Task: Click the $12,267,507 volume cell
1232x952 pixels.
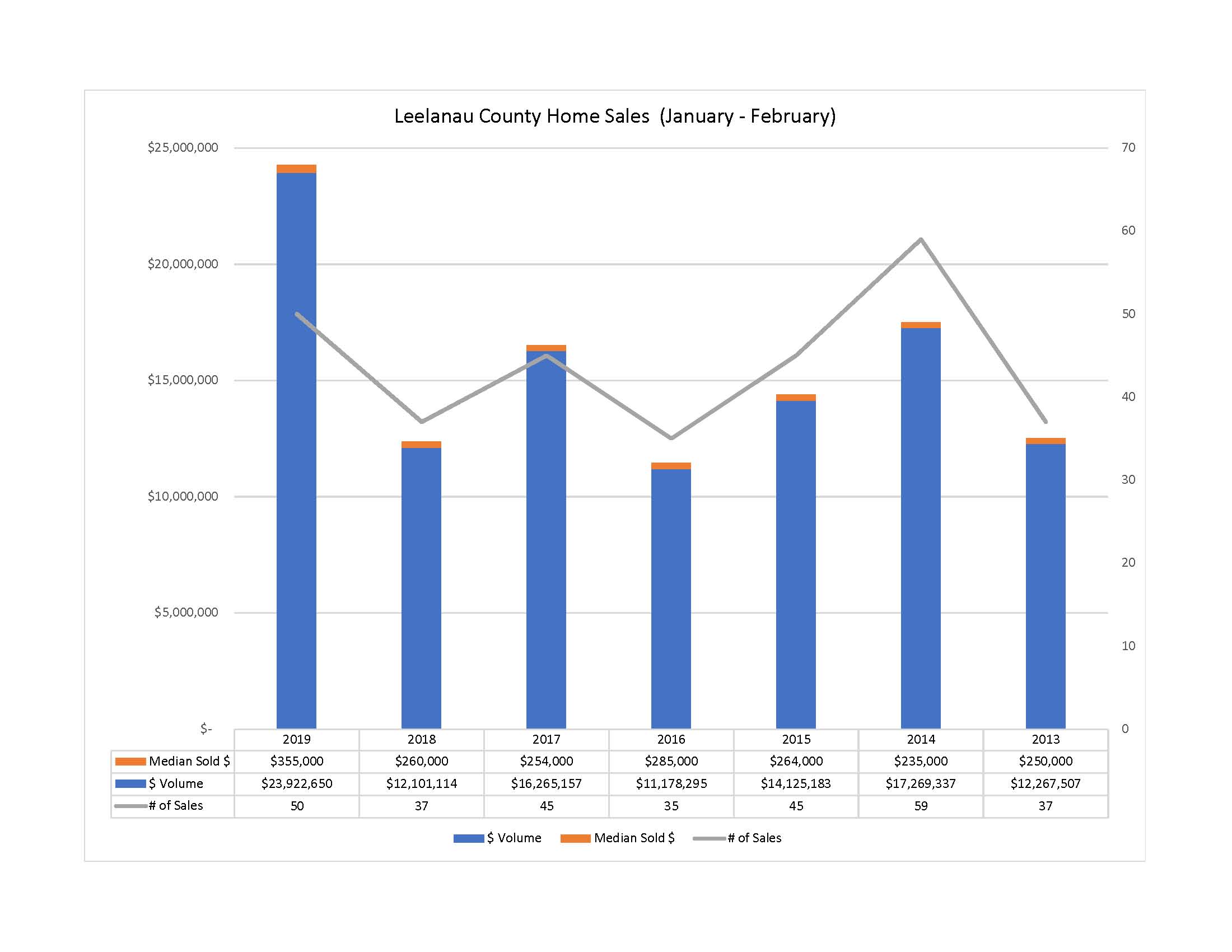Action: point(1046,783)
